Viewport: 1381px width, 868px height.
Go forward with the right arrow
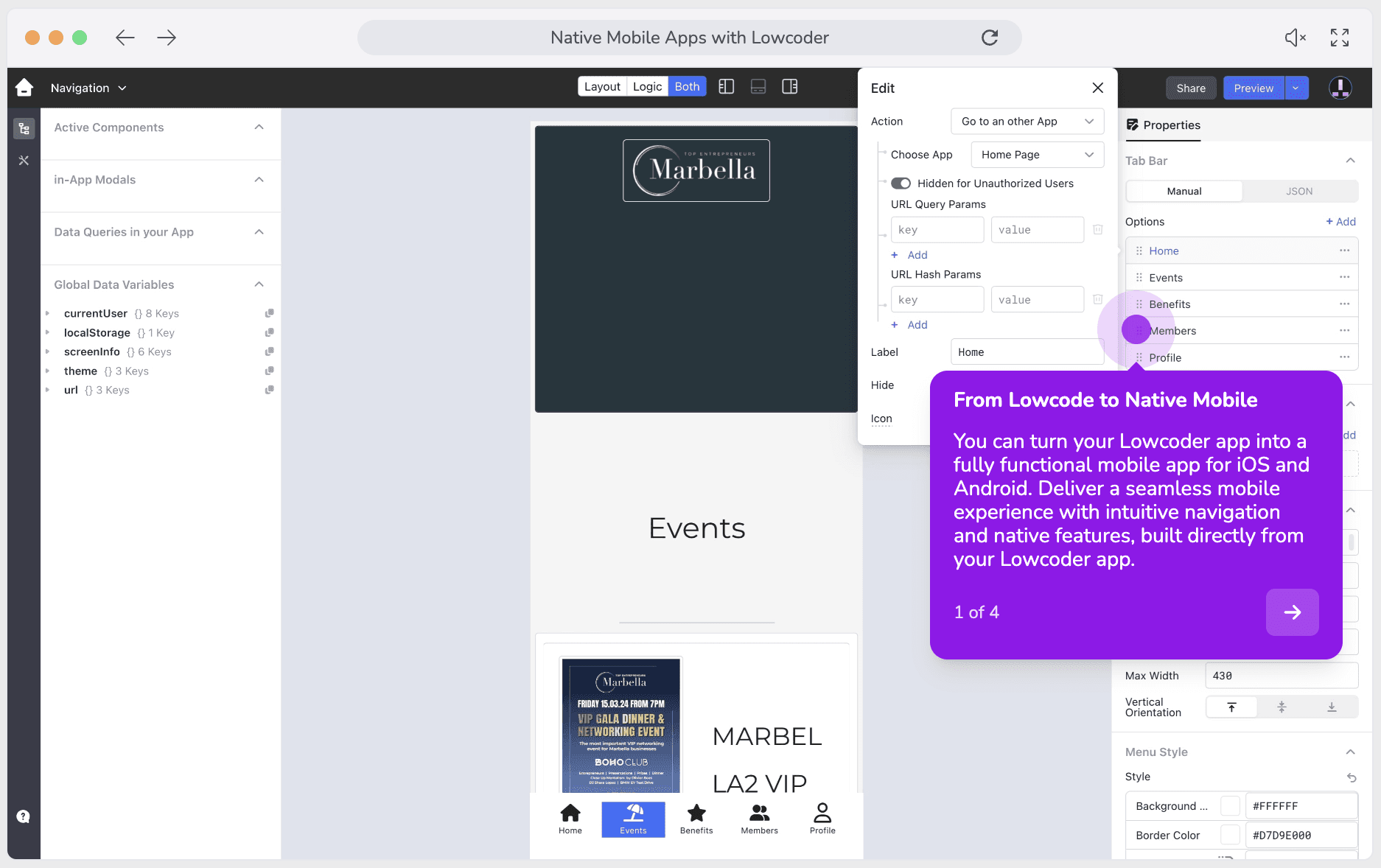coord(167,38)
